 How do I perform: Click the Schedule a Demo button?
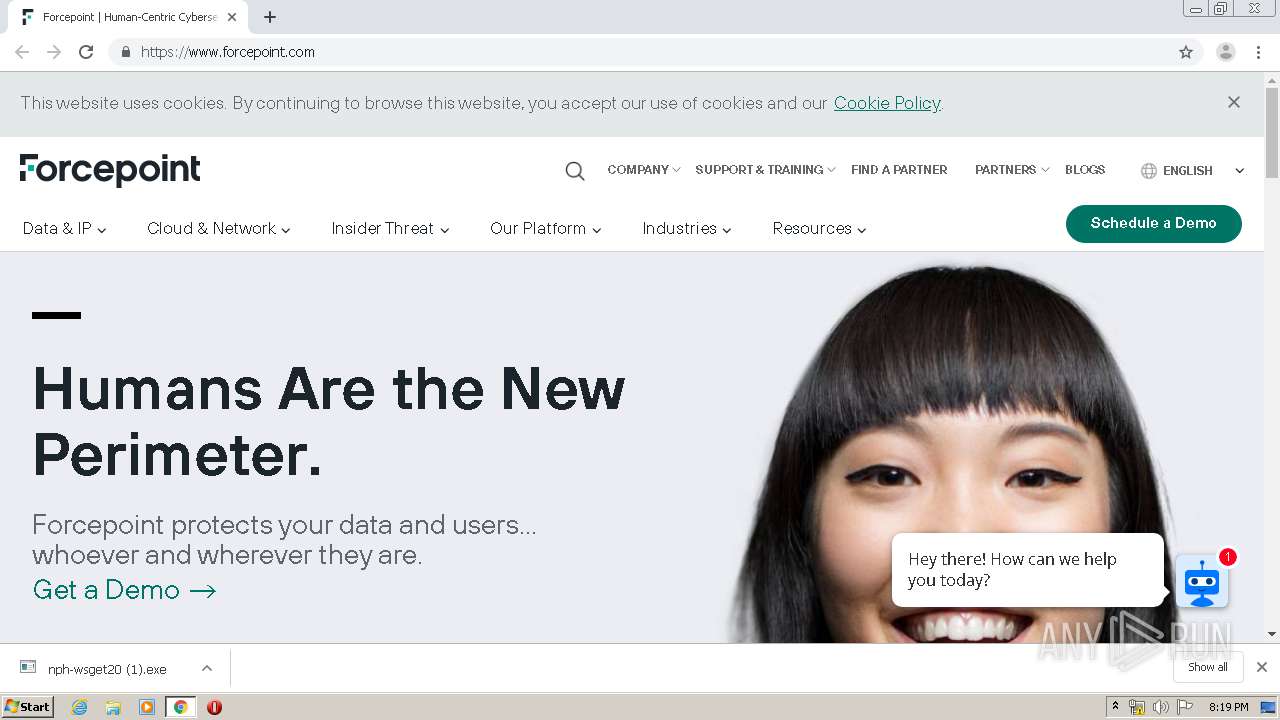click(1154, 223)
